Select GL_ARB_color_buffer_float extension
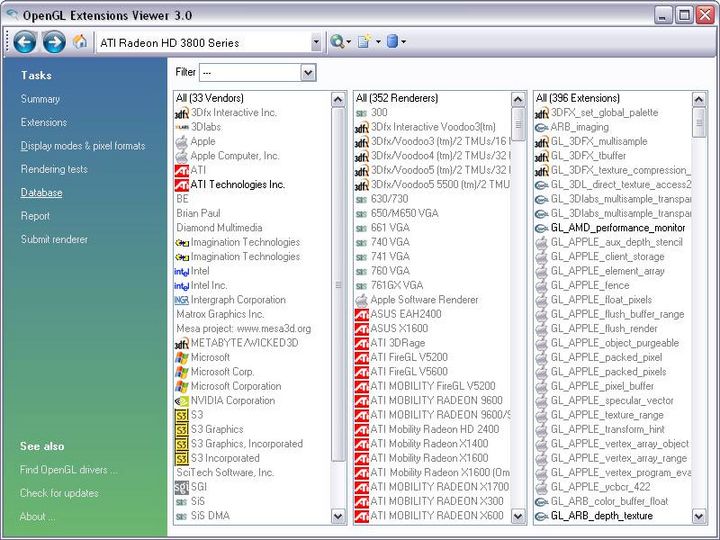This screenshot has width=720, height=540. click(x=609, y=501)
